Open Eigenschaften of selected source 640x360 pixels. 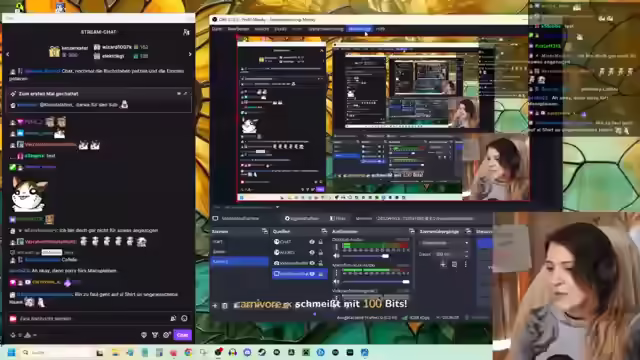(301, 218)
